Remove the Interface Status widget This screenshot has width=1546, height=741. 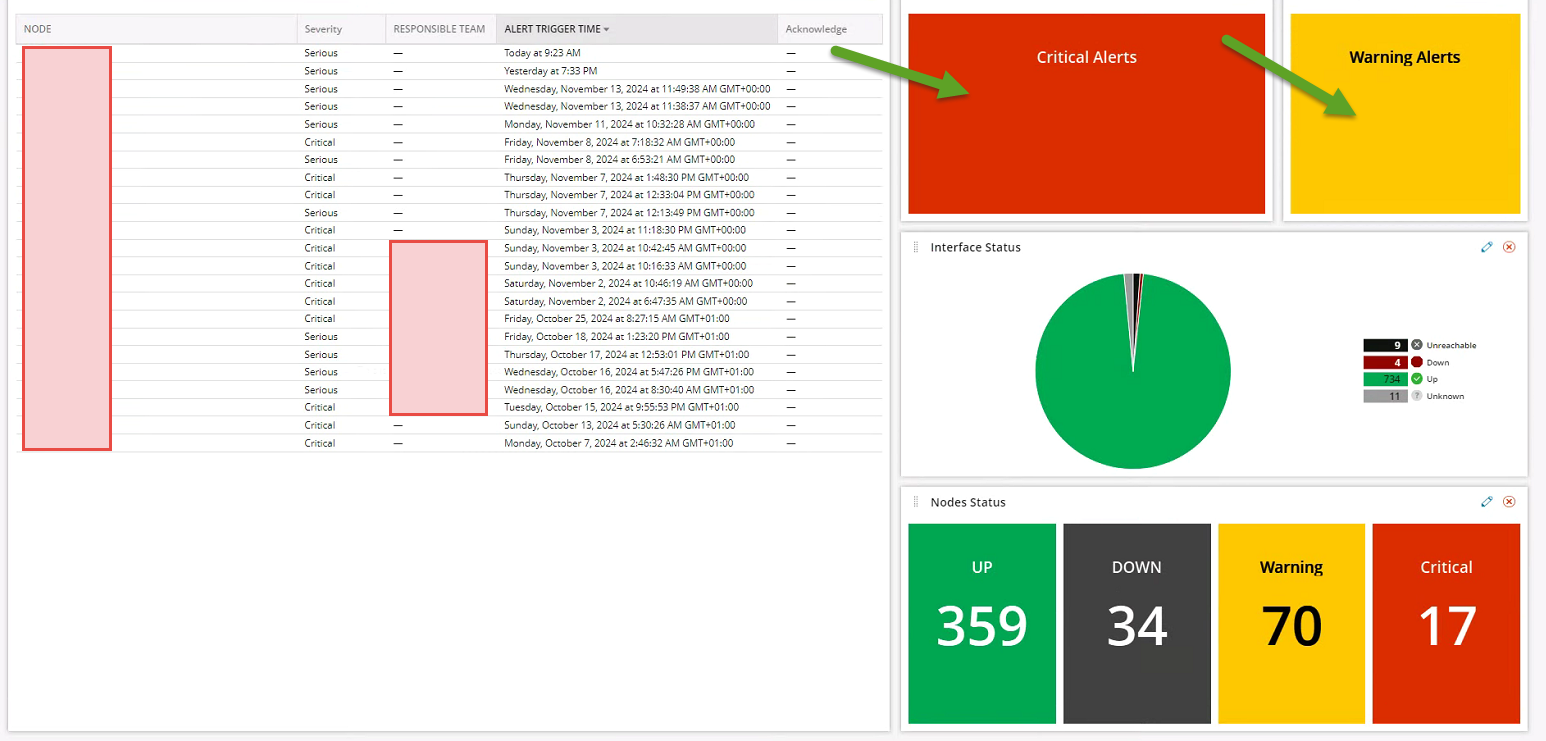tap(1509, 247)
